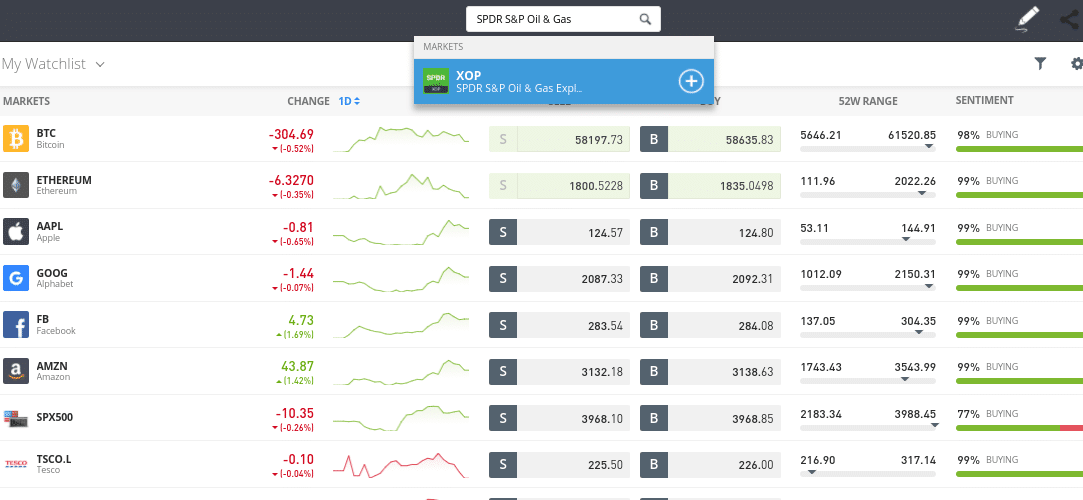The image size is (1083, 500).
Task: Click the SENTIMENT column header
Action: click(984, 100)
